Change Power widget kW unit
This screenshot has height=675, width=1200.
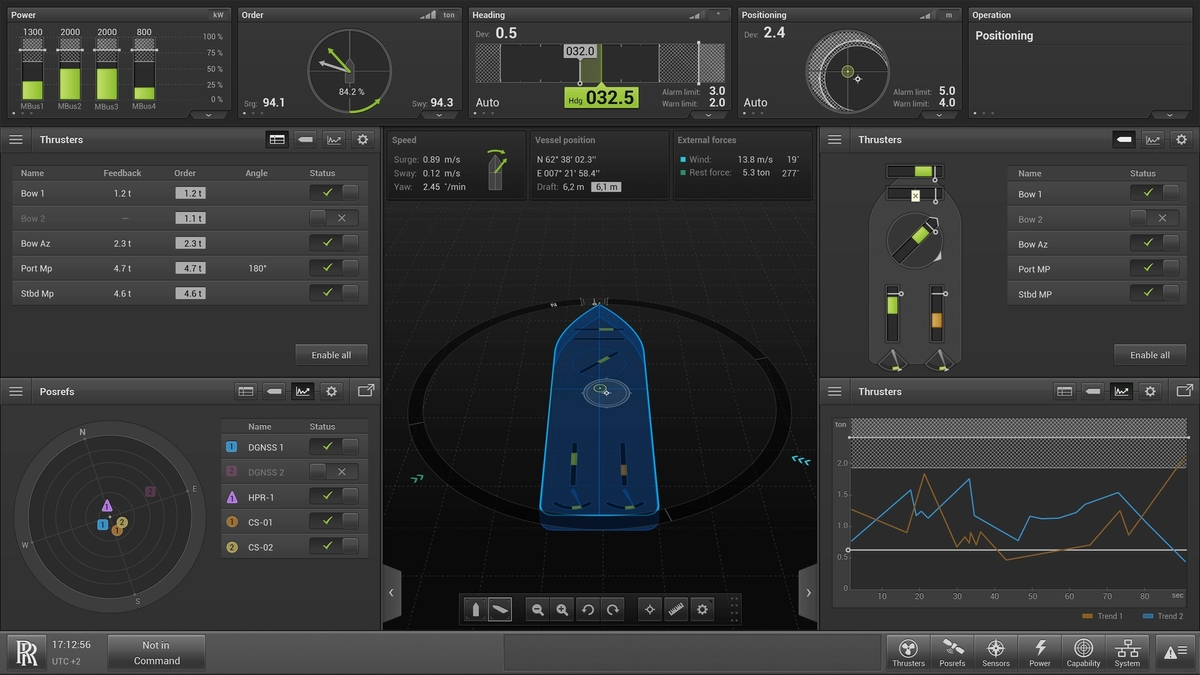[x=218, y=15]
